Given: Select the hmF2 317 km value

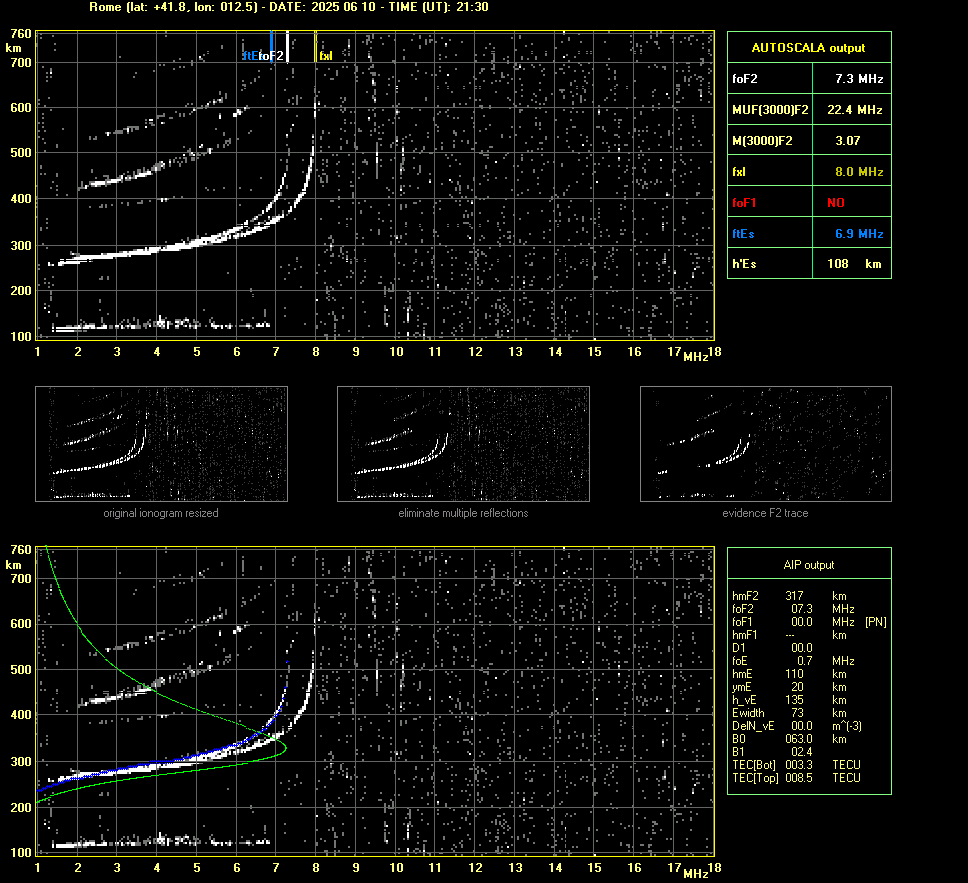Looking at the screenshot, I should tap(815, 596).
